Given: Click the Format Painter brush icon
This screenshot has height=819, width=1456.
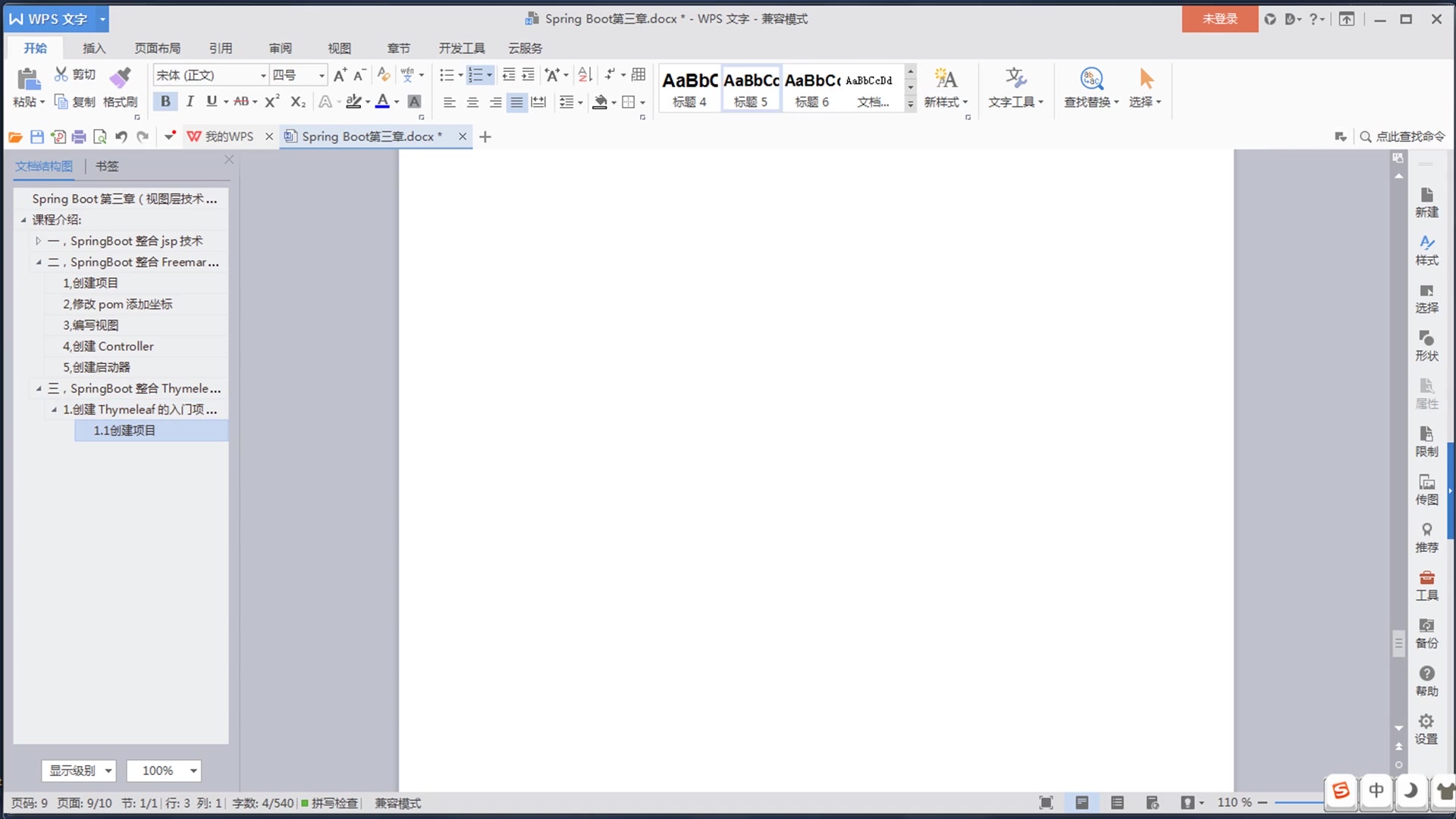Looking at the screenshot, I should [x=120, y=77].
